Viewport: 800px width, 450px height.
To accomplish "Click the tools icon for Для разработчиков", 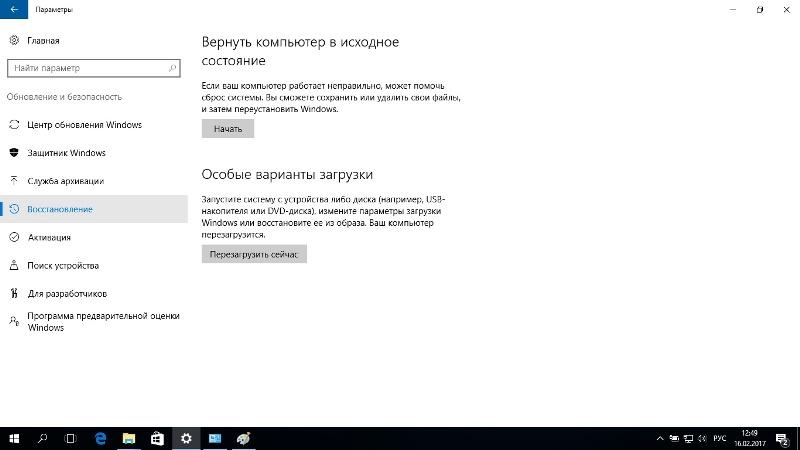I will (x=14, y=293).
